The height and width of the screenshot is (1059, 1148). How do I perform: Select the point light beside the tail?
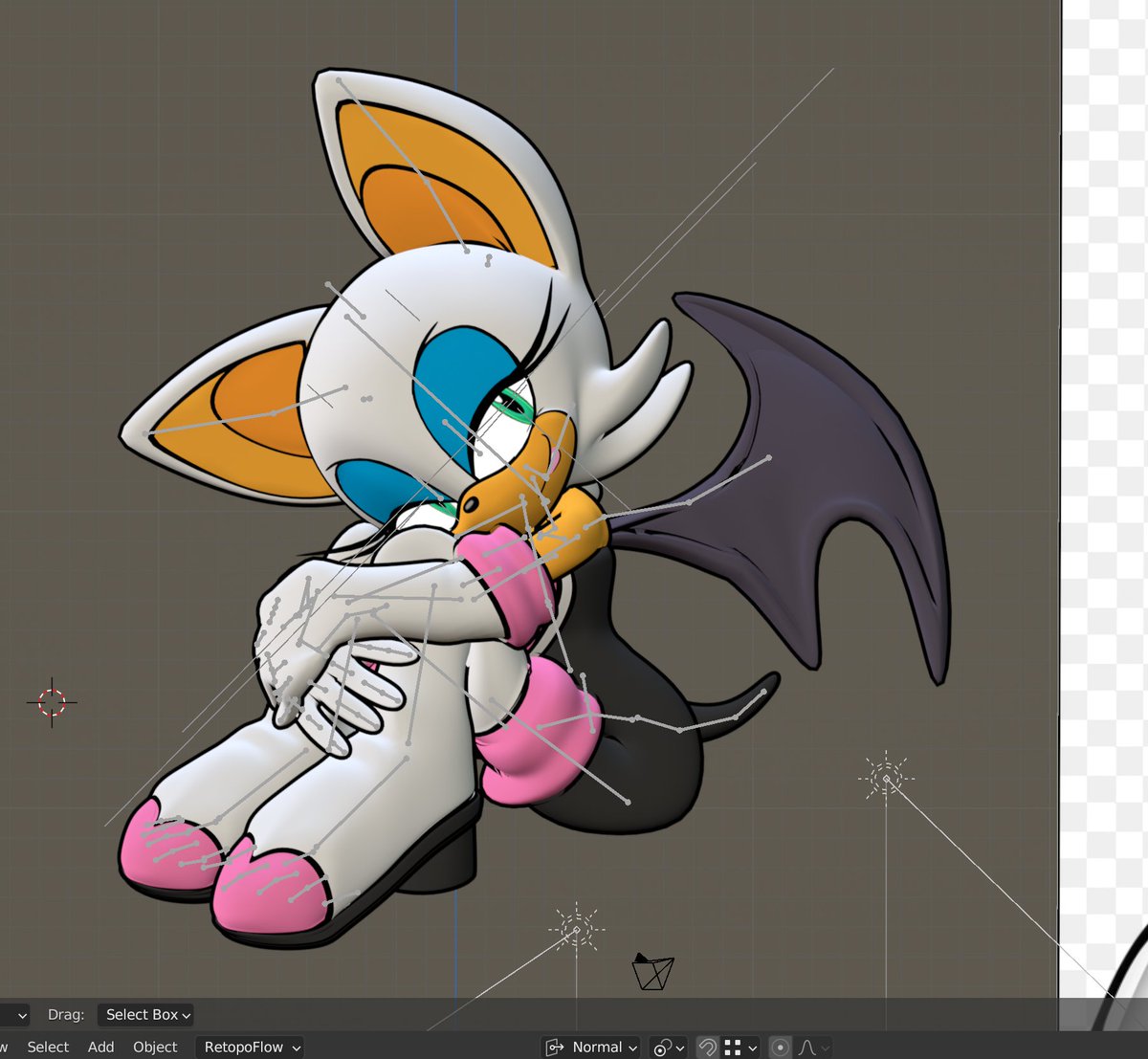[x=886, y=779]
